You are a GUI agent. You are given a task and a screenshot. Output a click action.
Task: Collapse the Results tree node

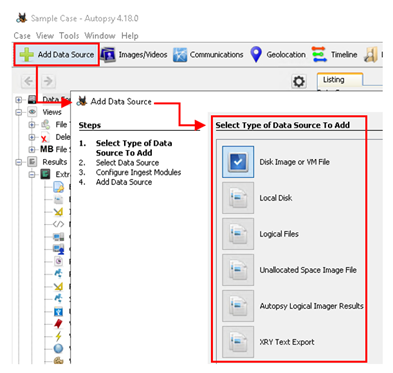pyautogui.click(x=19, y=162)
